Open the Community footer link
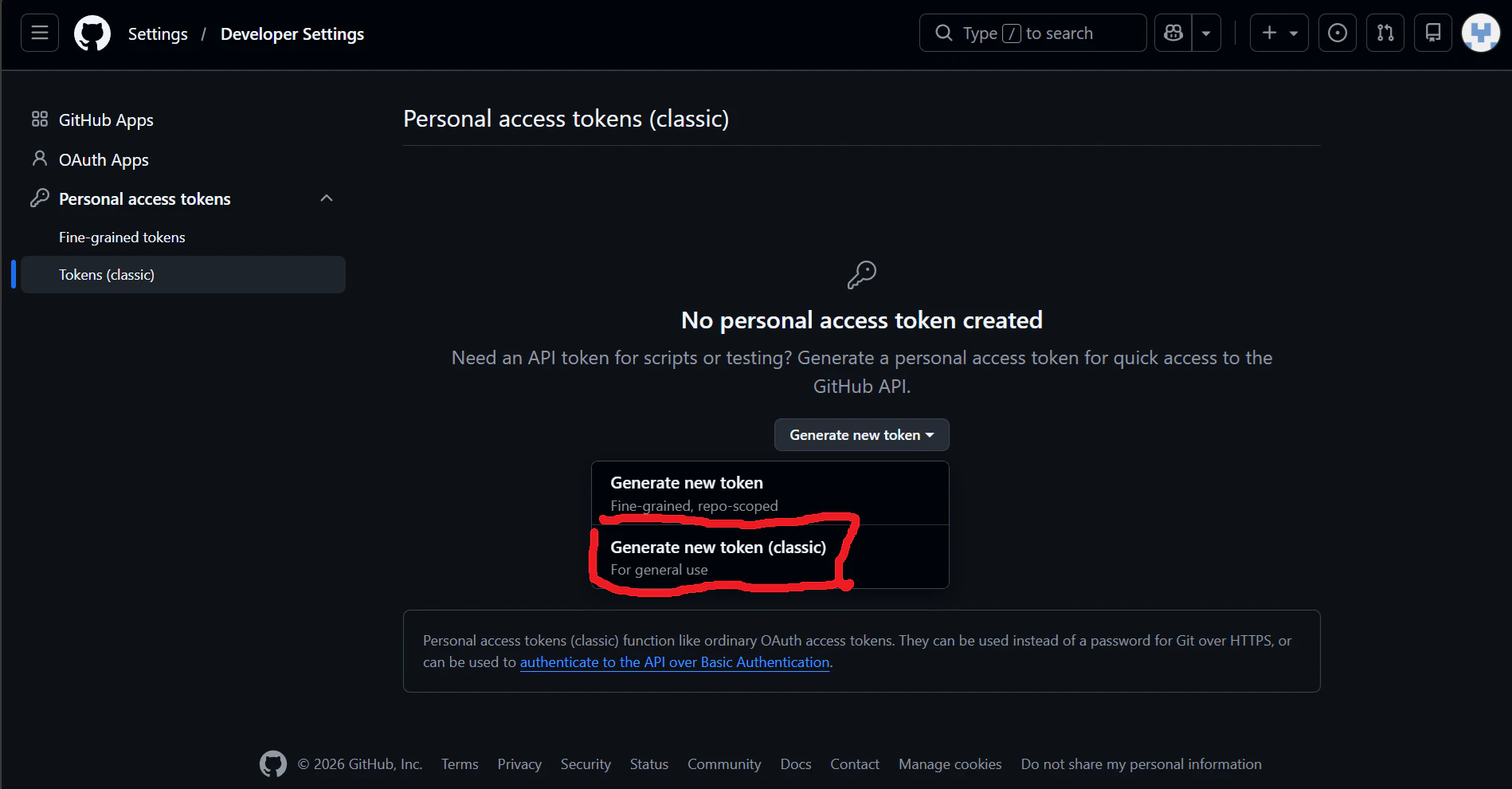The image size is (1512, 789). pyautogui.click(x=724, y=763)
